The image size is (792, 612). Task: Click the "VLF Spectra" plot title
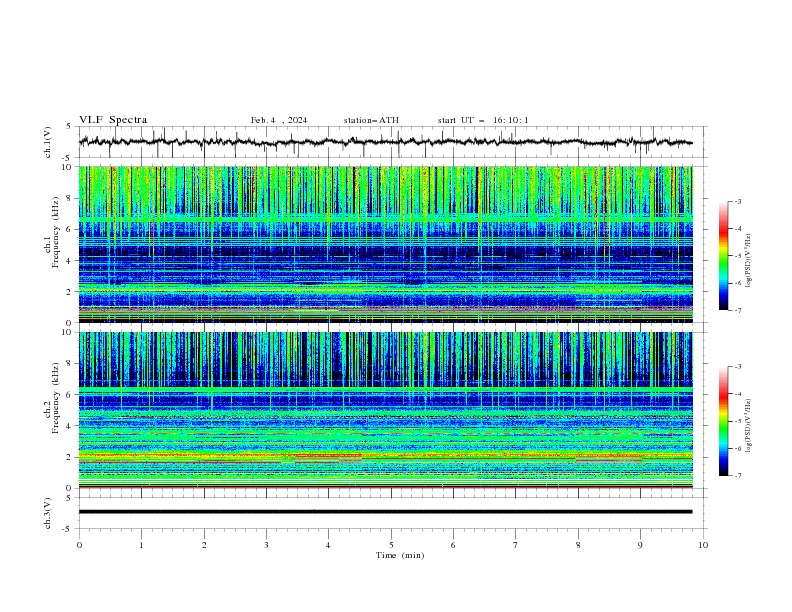[x=113, y=120]
